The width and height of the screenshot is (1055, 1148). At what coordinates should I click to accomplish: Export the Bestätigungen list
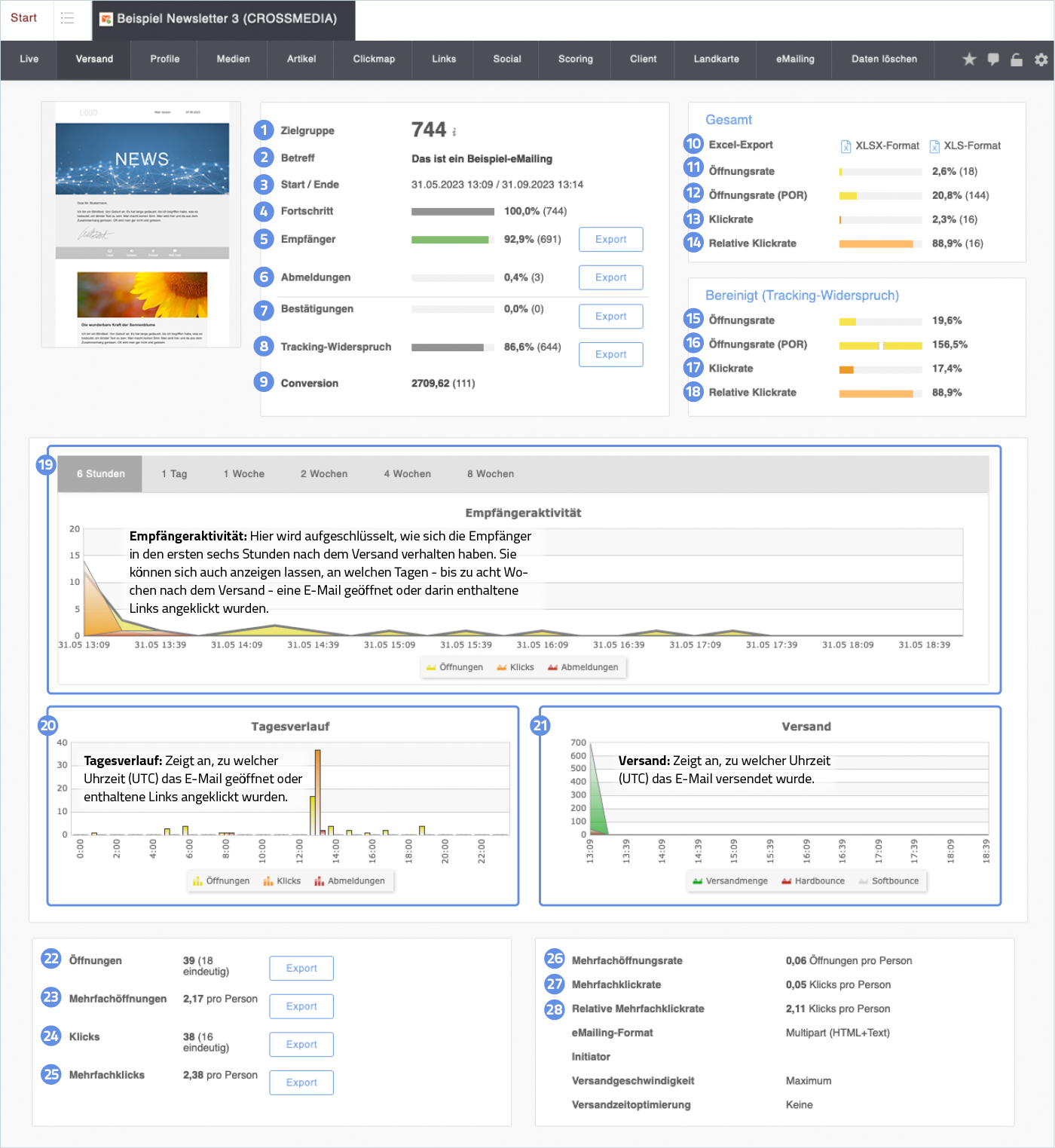pos(611,317)
